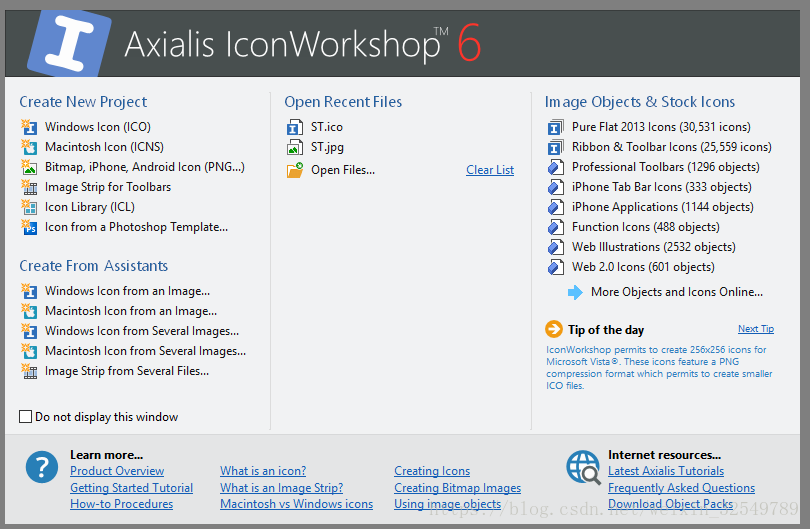The width and height of the screenshot is (810, 529).
Task: Check the Do not display this window box
Action: pos(25,416)
